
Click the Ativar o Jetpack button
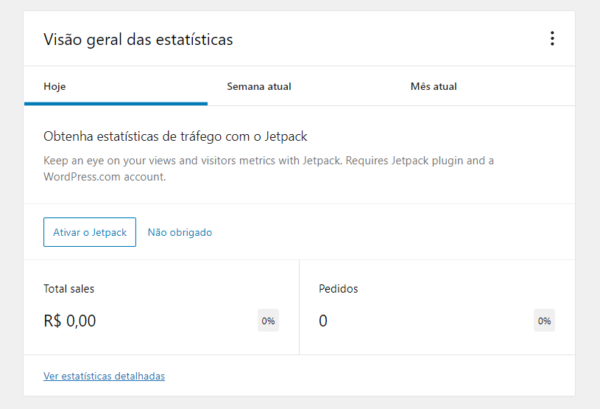[89, 232]
